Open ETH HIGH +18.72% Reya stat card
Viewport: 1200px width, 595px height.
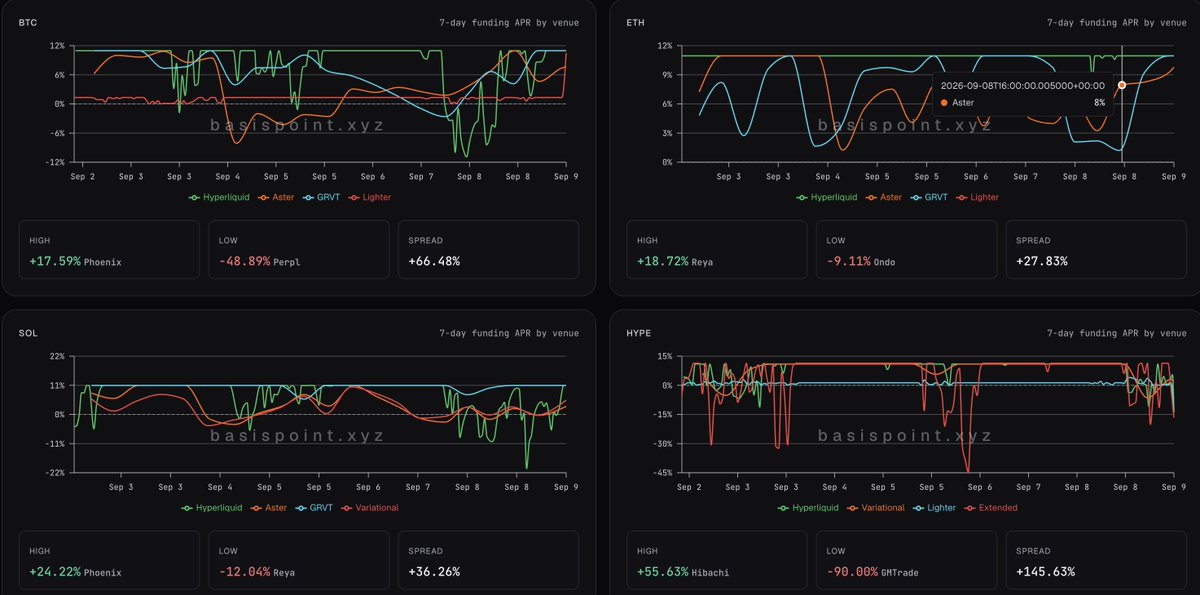pos(716,249)
